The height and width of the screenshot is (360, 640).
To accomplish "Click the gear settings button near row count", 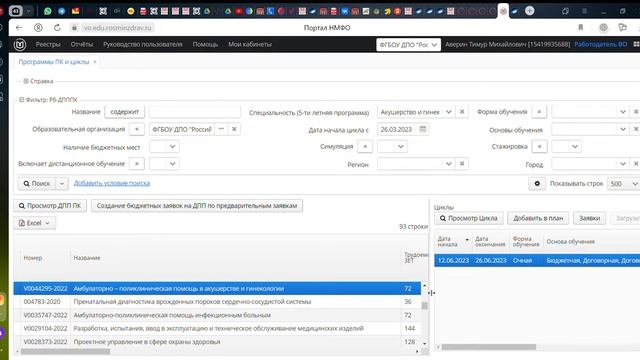I will click(537, 184).
